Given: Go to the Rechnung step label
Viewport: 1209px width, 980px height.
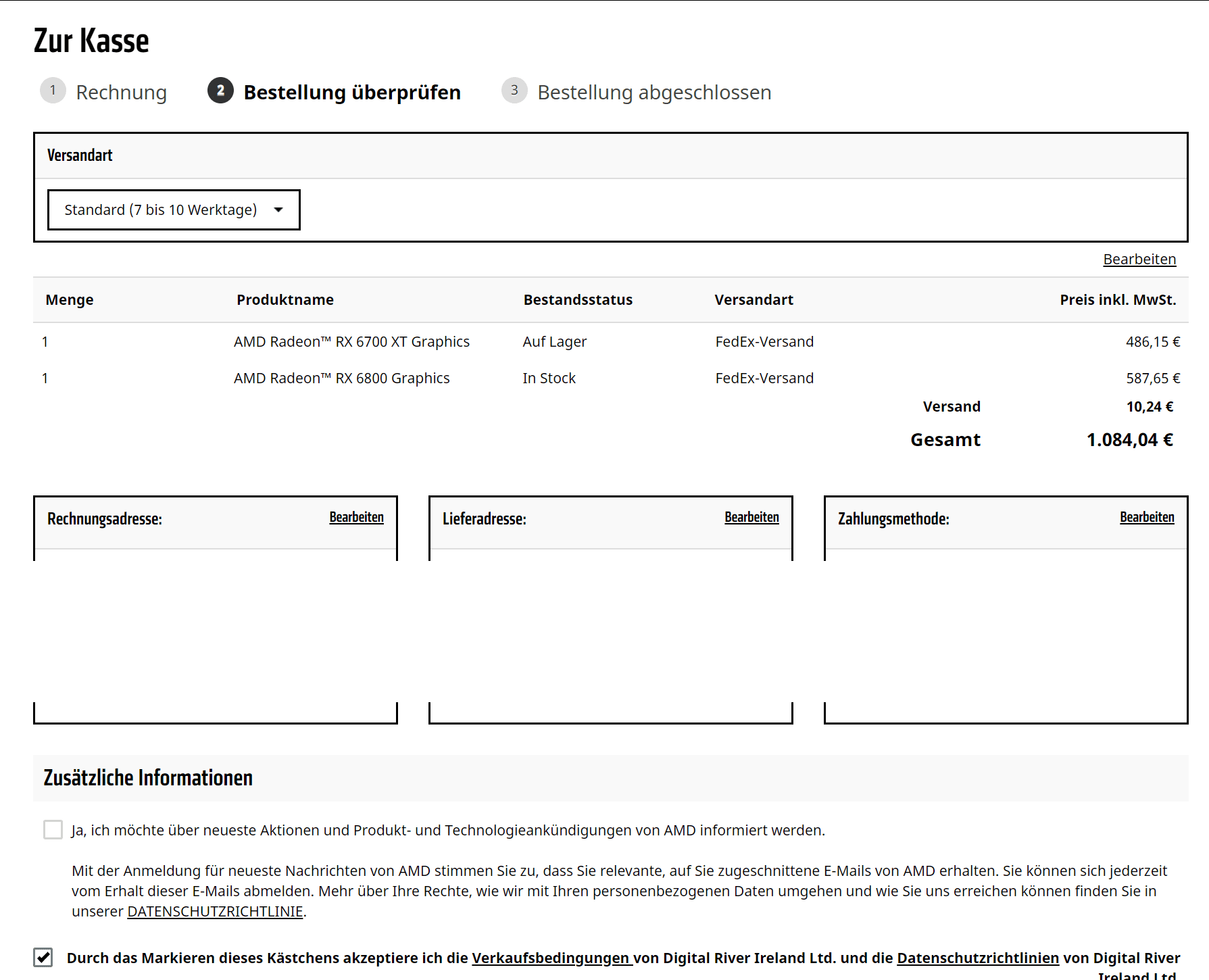Looking at the screenshot, I should [122, 93].
